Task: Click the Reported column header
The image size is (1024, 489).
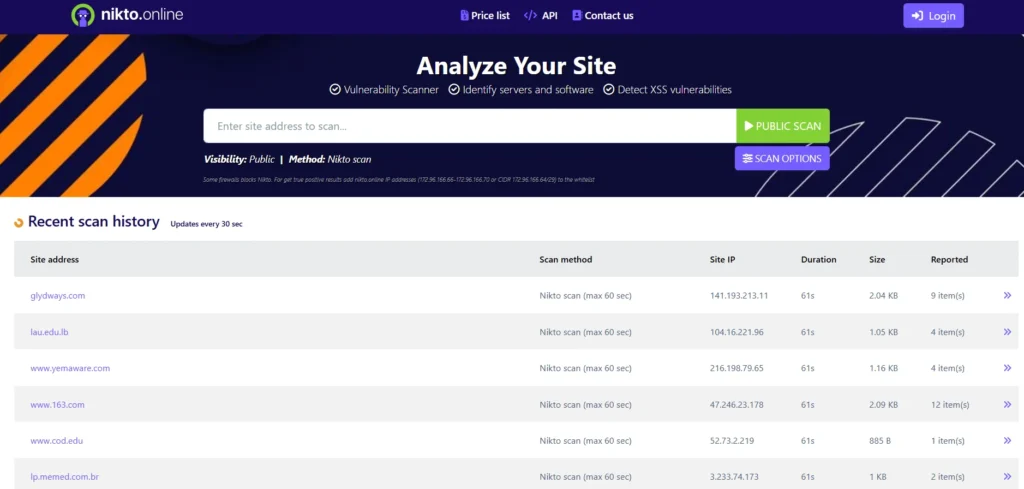Action: [x=949, y=259]
